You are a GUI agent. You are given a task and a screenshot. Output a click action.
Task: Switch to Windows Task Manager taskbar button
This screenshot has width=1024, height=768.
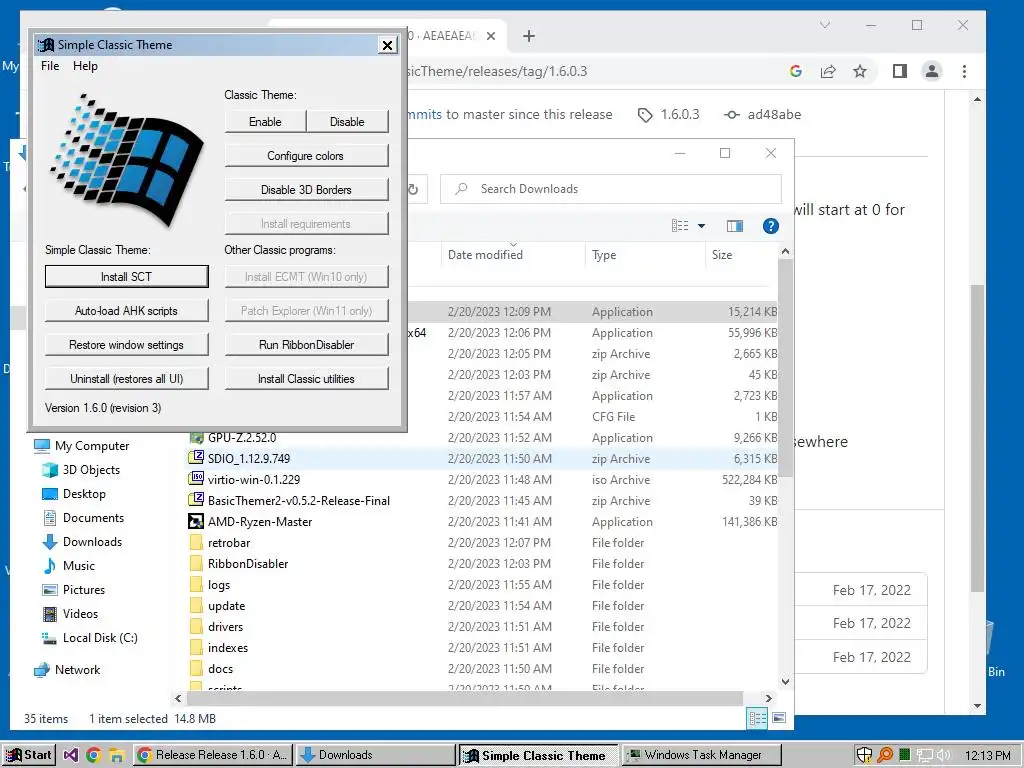[702, 755]
